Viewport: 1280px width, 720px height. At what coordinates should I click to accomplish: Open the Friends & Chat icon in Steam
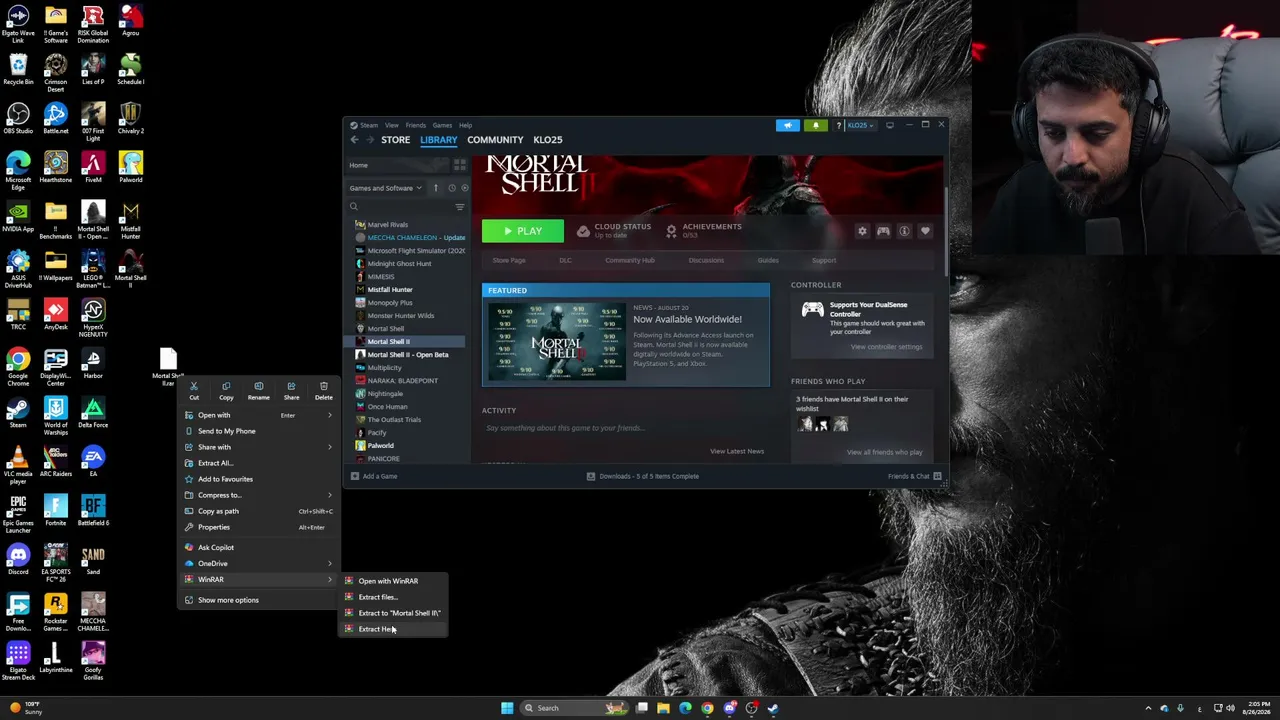[x=937, y=476]
